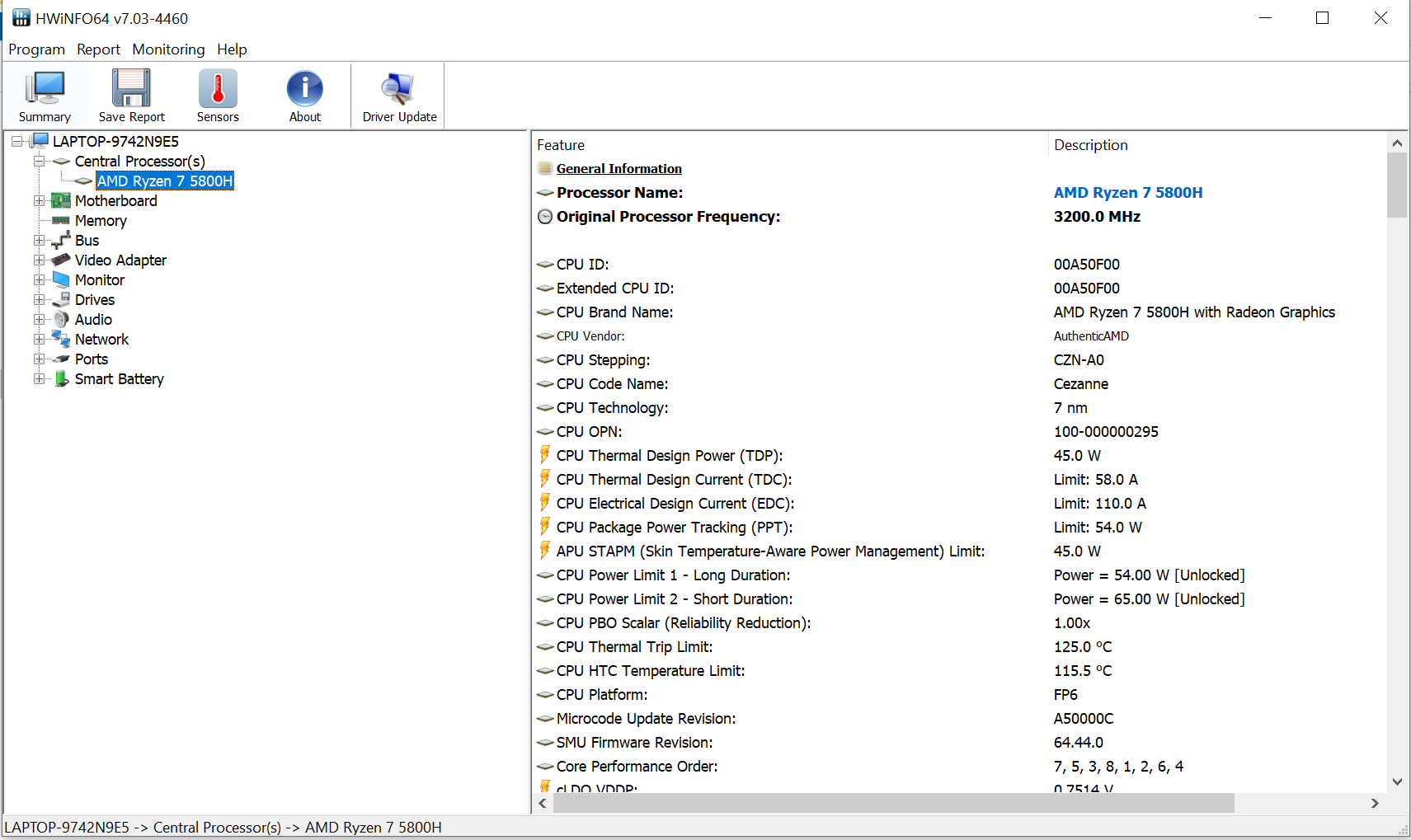Collapse the LAPTOP-9742N9E5 root node
Screen dimensions: 1411x840
pos(16,142)
